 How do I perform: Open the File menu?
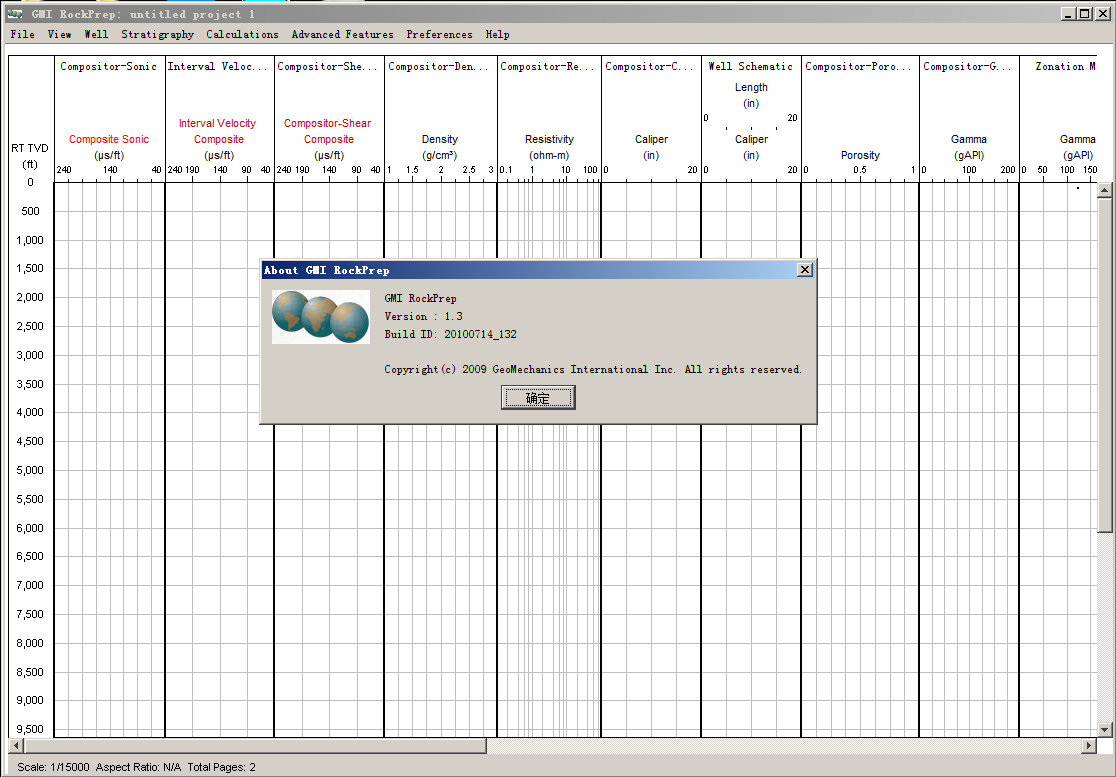pos(23,34)
